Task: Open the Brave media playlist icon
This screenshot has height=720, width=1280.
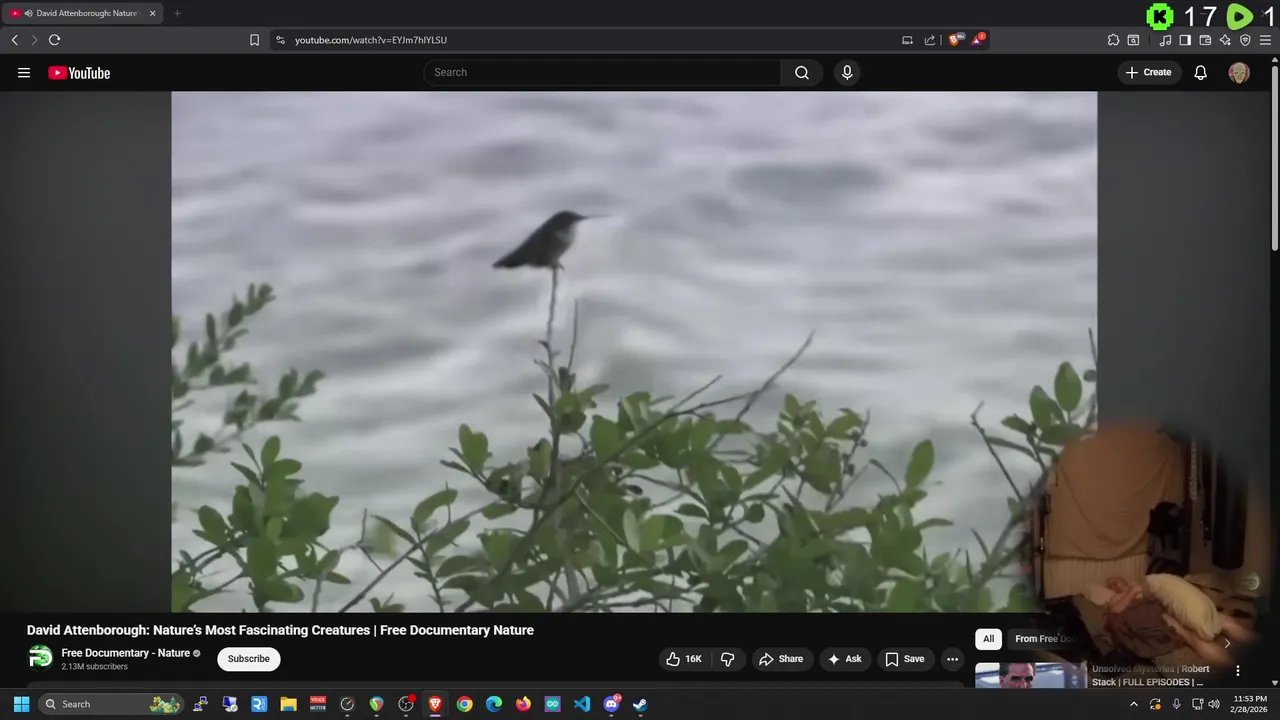Action: [x=1166, y=40]
